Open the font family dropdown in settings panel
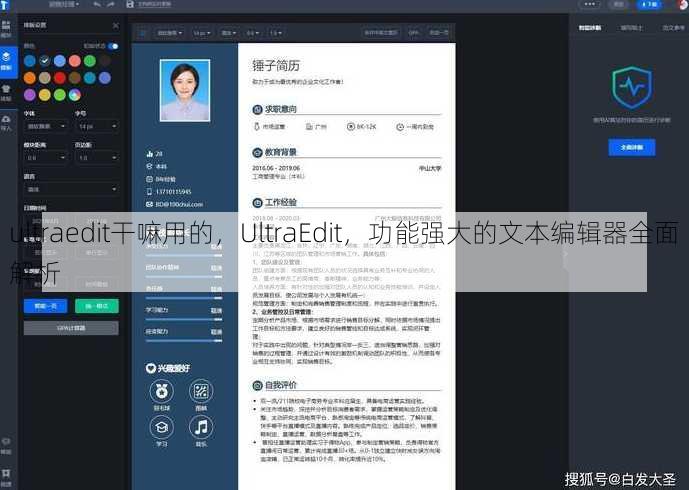This screenshot has width=689, height=490. 46,126
